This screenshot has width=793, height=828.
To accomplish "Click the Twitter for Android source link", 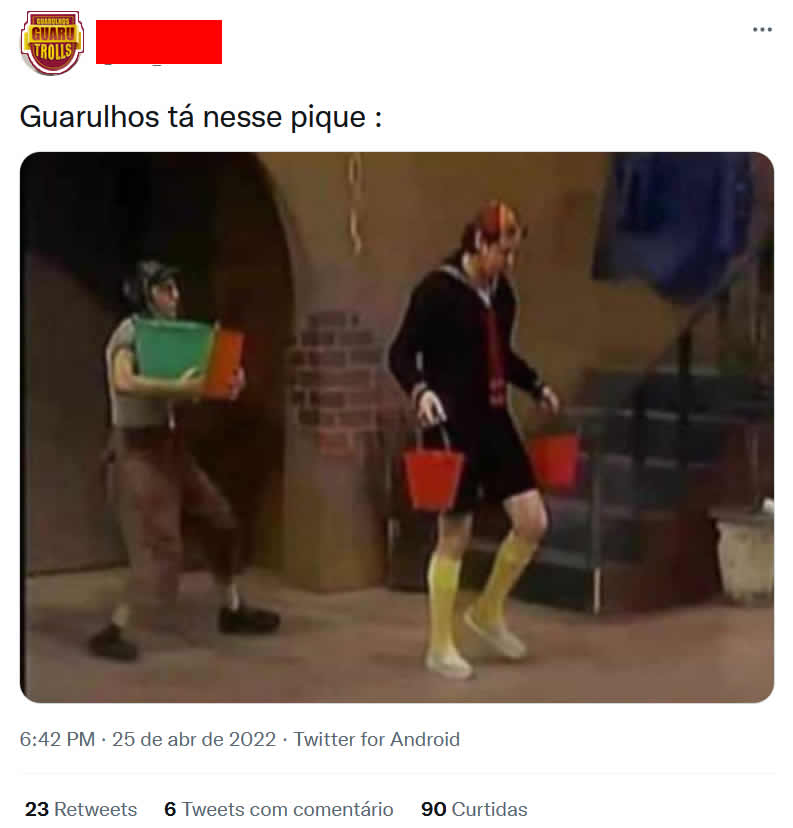I will tap(376, 739).
